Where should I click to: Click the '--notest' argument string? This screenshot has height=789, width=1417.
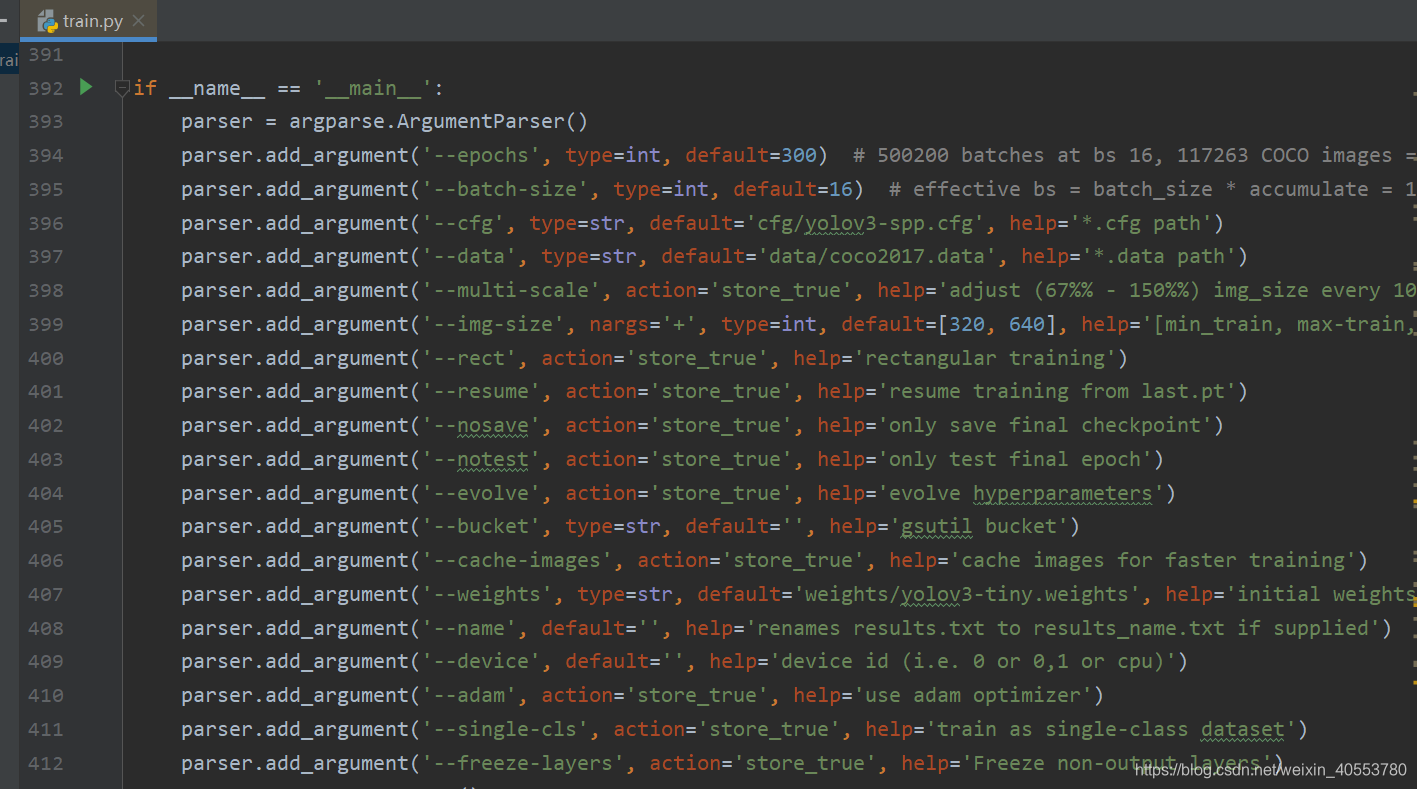point(482,459)
